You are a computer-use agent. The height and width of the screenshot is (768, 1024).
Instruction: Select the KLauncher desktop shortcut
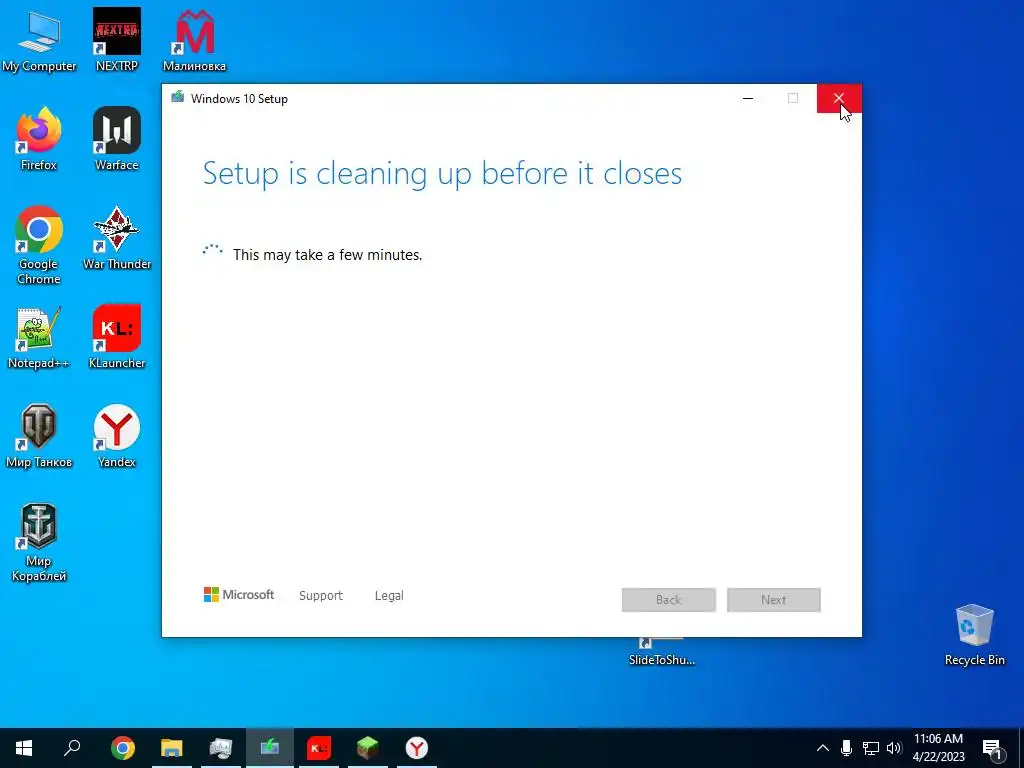coord(117,338)
